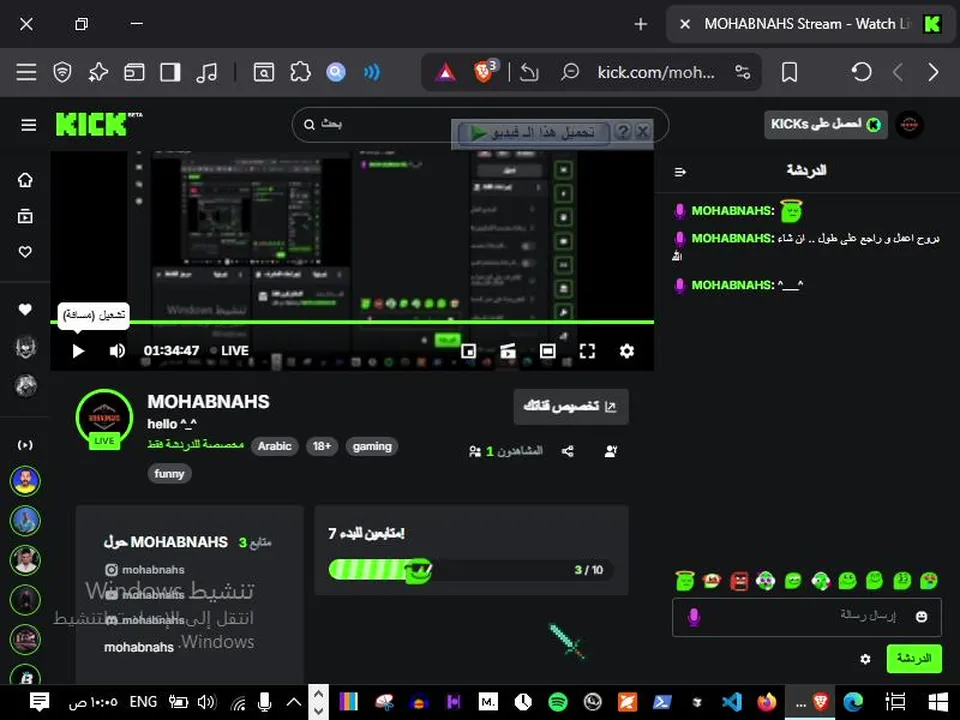Screen dimensions: 960x720
Task: Click the user icon beside the share icon
Action: (x=610, y=451)
